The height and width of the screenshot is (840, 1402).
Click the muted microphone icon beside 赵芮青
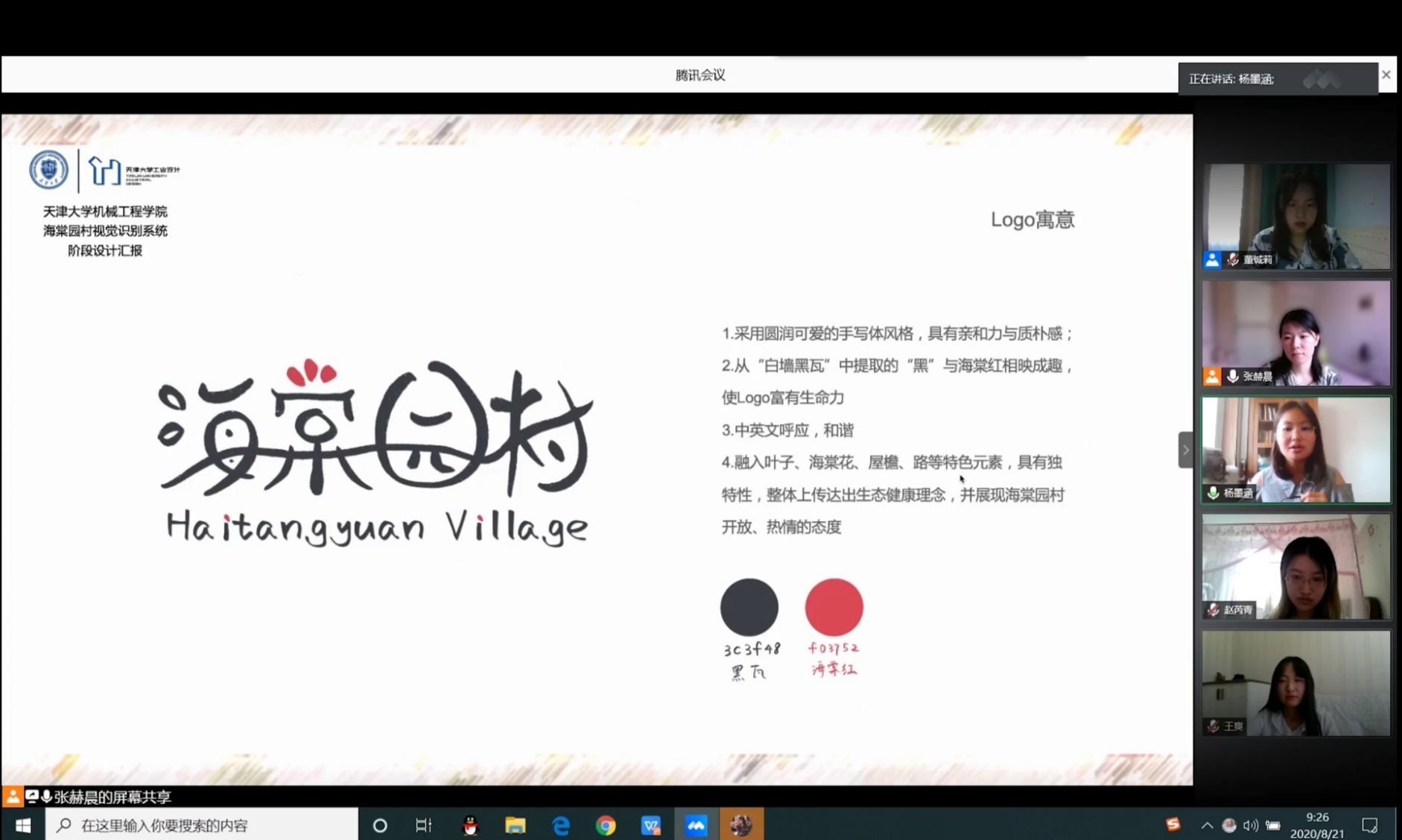click(1214, 610)
